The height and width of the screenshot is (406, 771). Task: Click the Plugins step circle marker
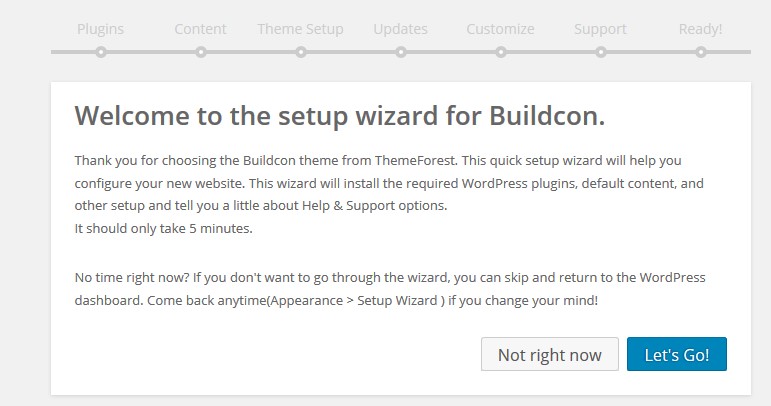pyautogui.click(x=101, y=52)
